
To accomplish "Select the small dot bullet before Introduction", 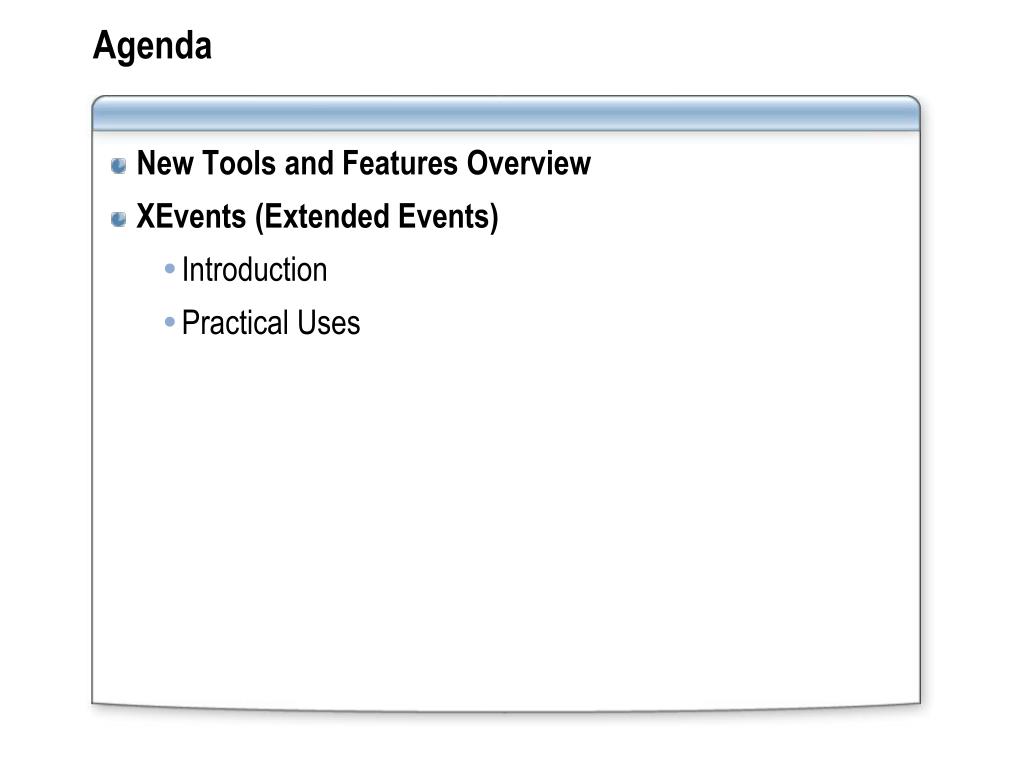I will tap(170, 268).
